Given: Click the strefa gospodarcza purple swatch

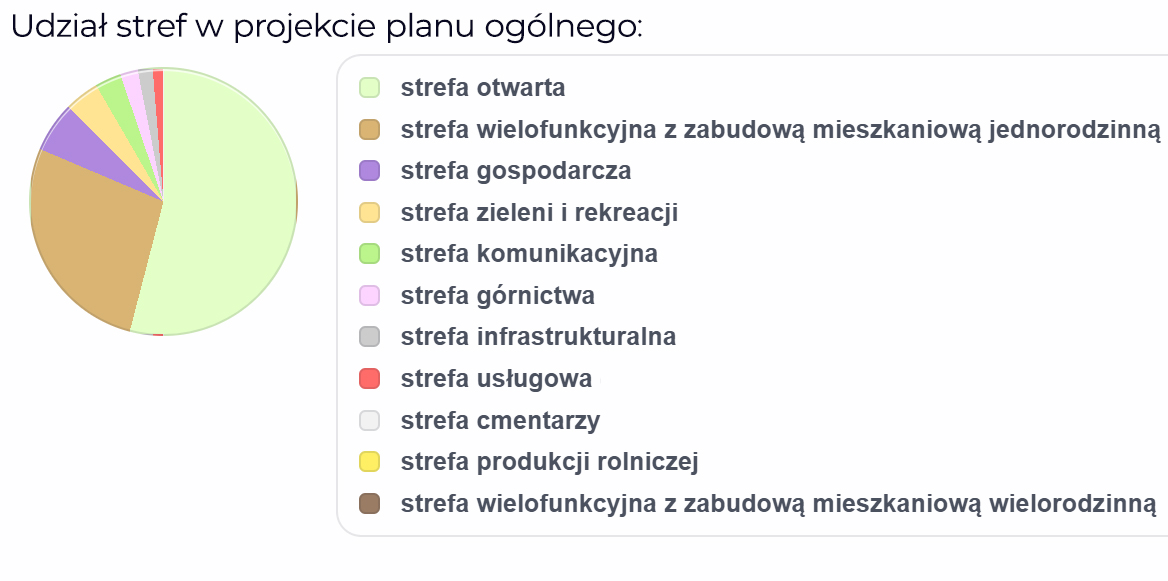Looking at the screenshot, I should click(x=370, y=171).
